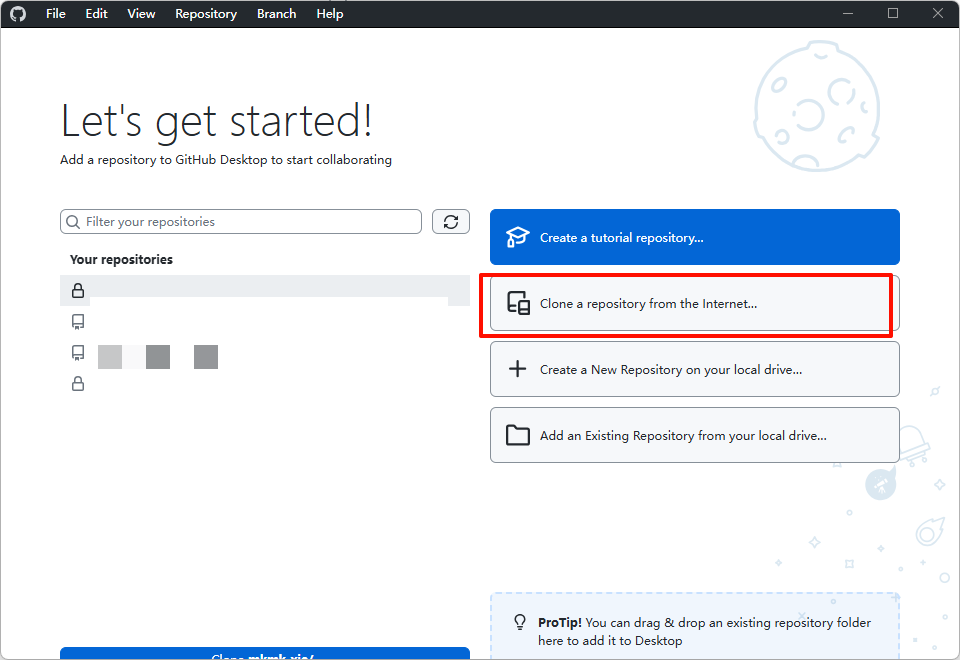Focus the Filter your repositories field

(241, 222)
